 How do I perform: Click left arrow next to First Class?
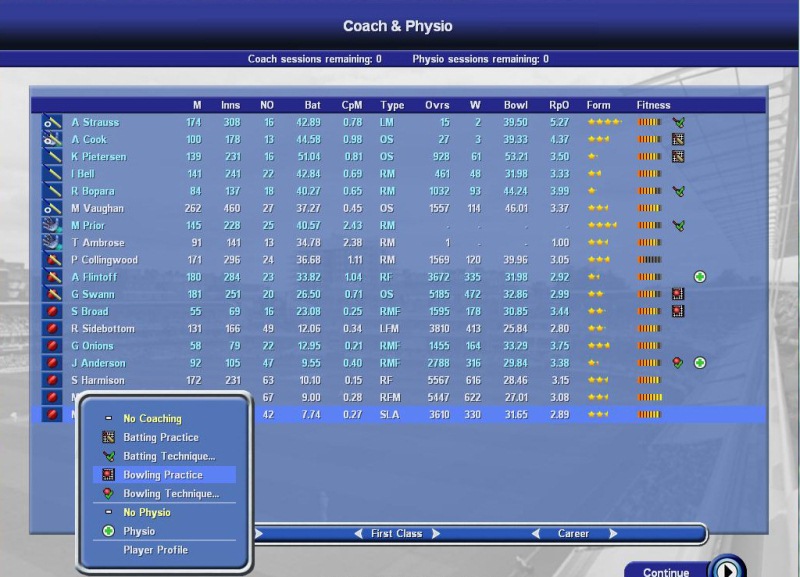tap(358, 534)
